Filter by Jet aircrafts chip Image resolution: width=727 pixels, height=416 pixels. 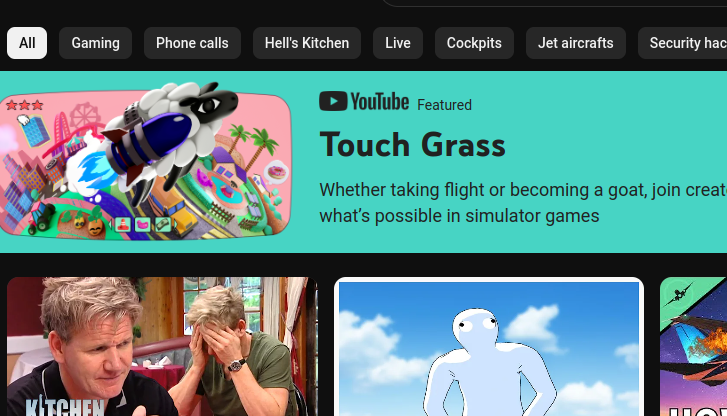click(x=576, y=43)
